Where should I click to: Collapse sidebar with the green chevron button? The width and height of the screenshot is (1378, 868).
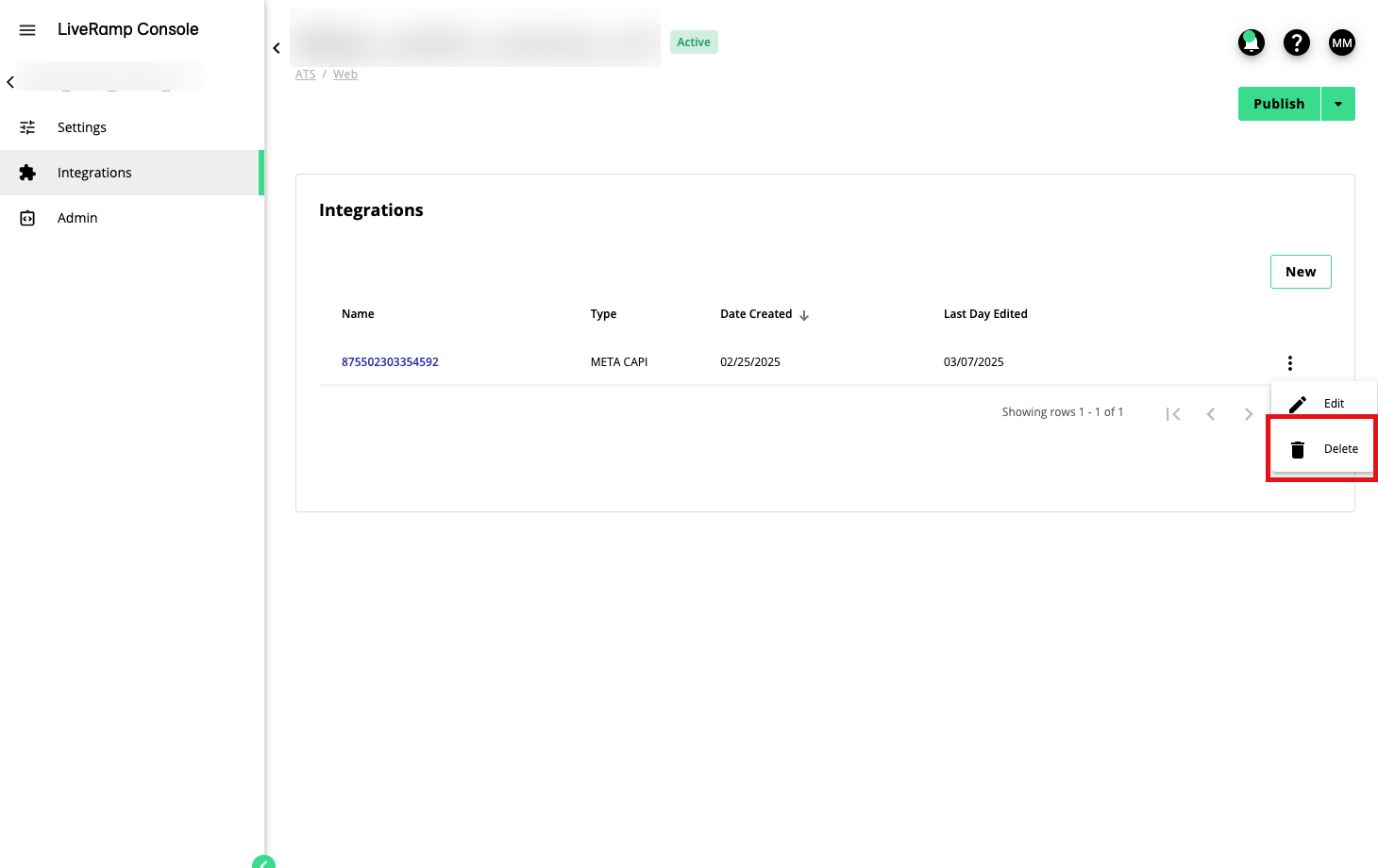263,862
